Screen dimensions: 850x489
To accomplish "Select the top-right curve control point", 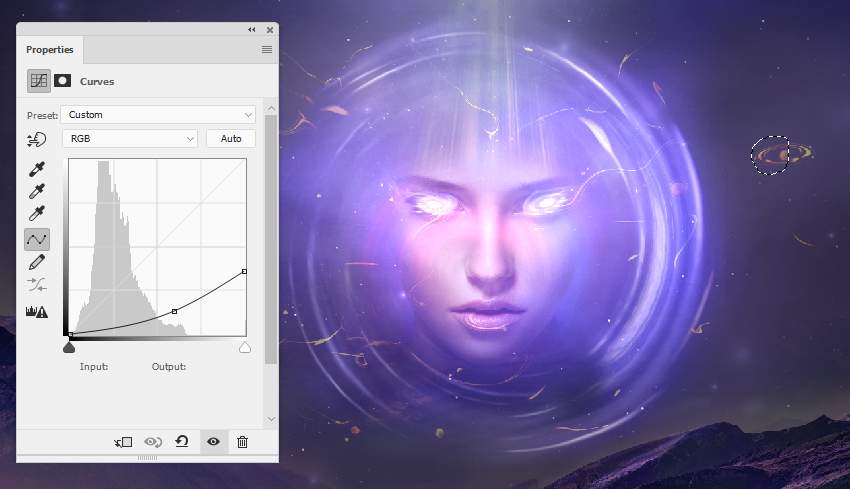I will pos(244,271).
